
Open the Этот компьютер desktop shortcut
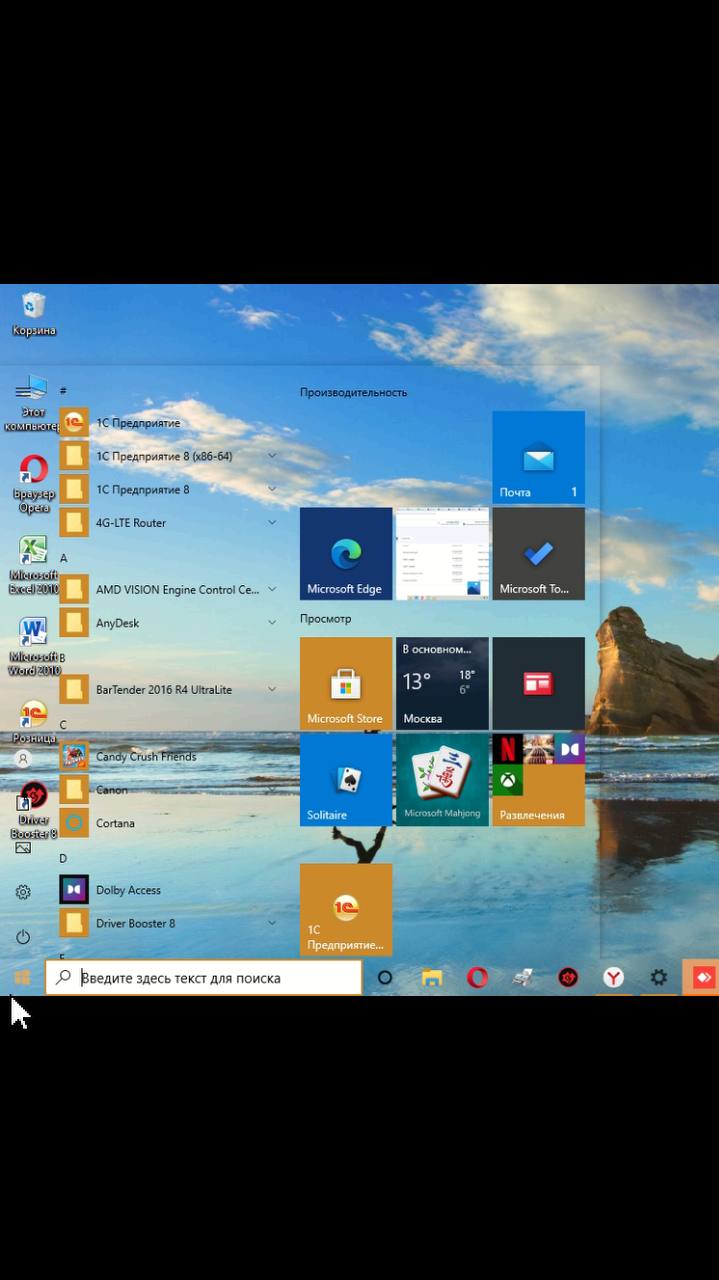click(x=31, y=403)
